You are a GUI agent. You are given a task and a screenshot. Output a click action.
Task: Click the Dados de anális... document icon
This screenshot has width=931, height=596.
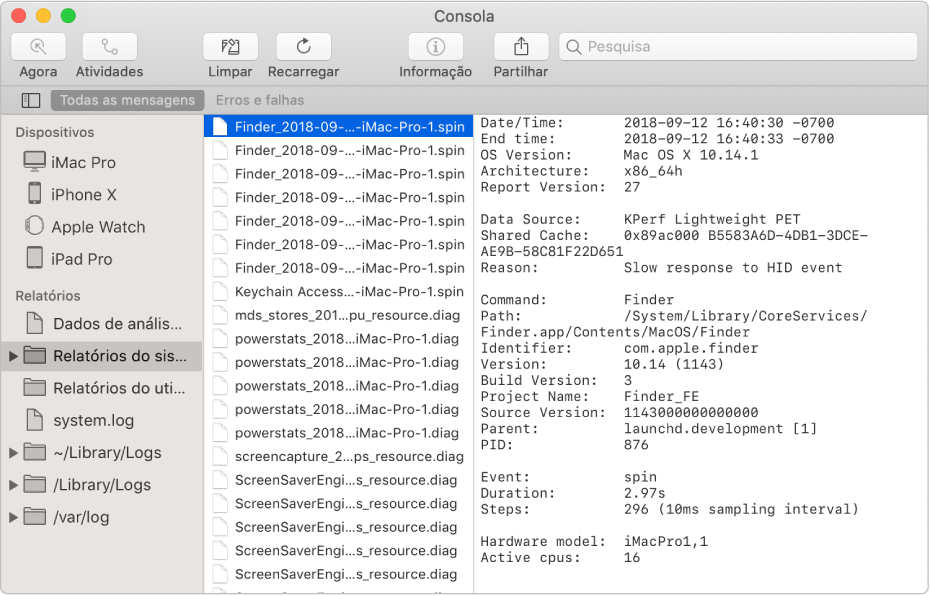pyautogui.click(x=35, y=323)
